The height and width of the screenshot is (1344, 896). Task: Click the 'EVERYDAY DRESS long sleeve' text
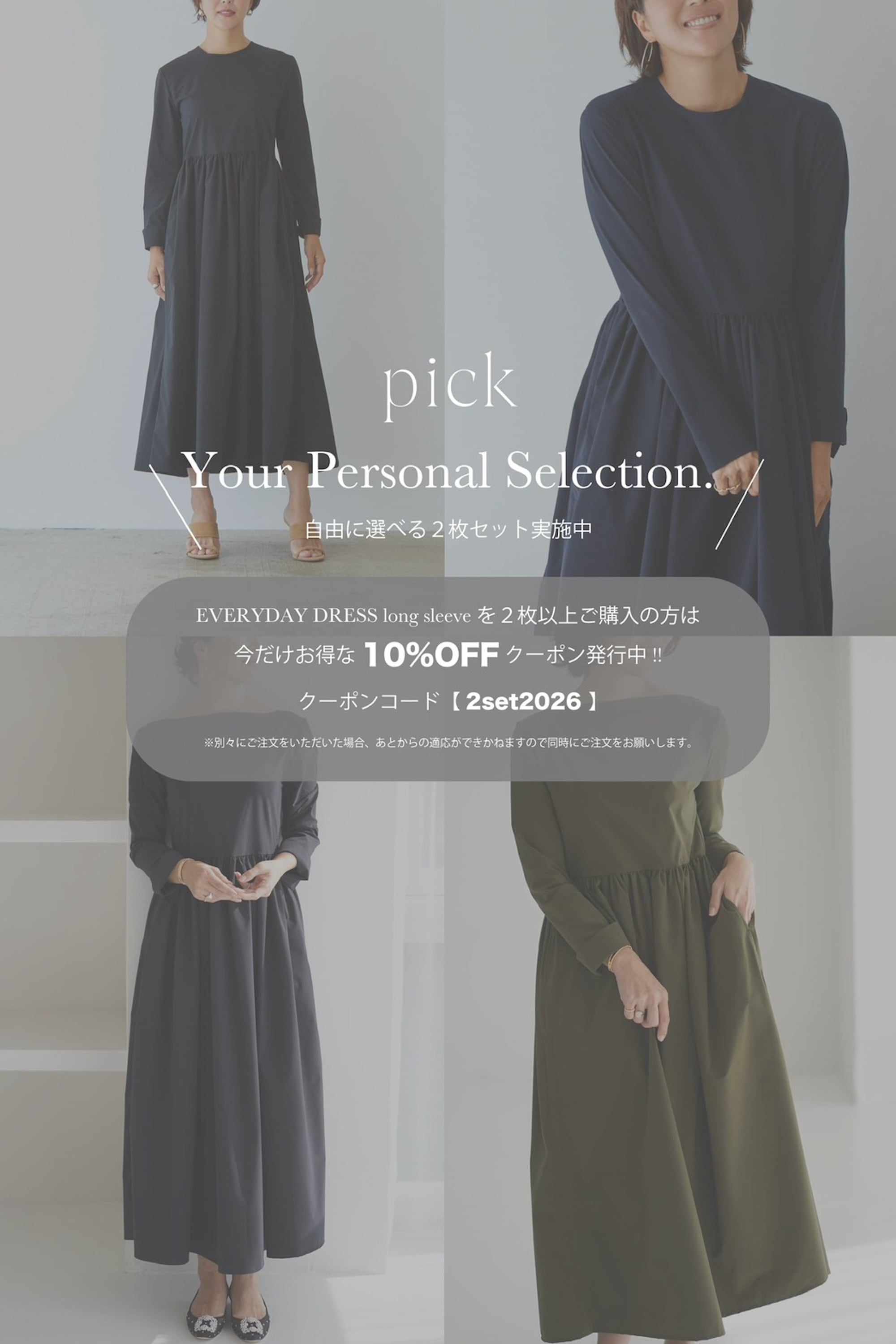pyautogui.click(x=333, y=616)
